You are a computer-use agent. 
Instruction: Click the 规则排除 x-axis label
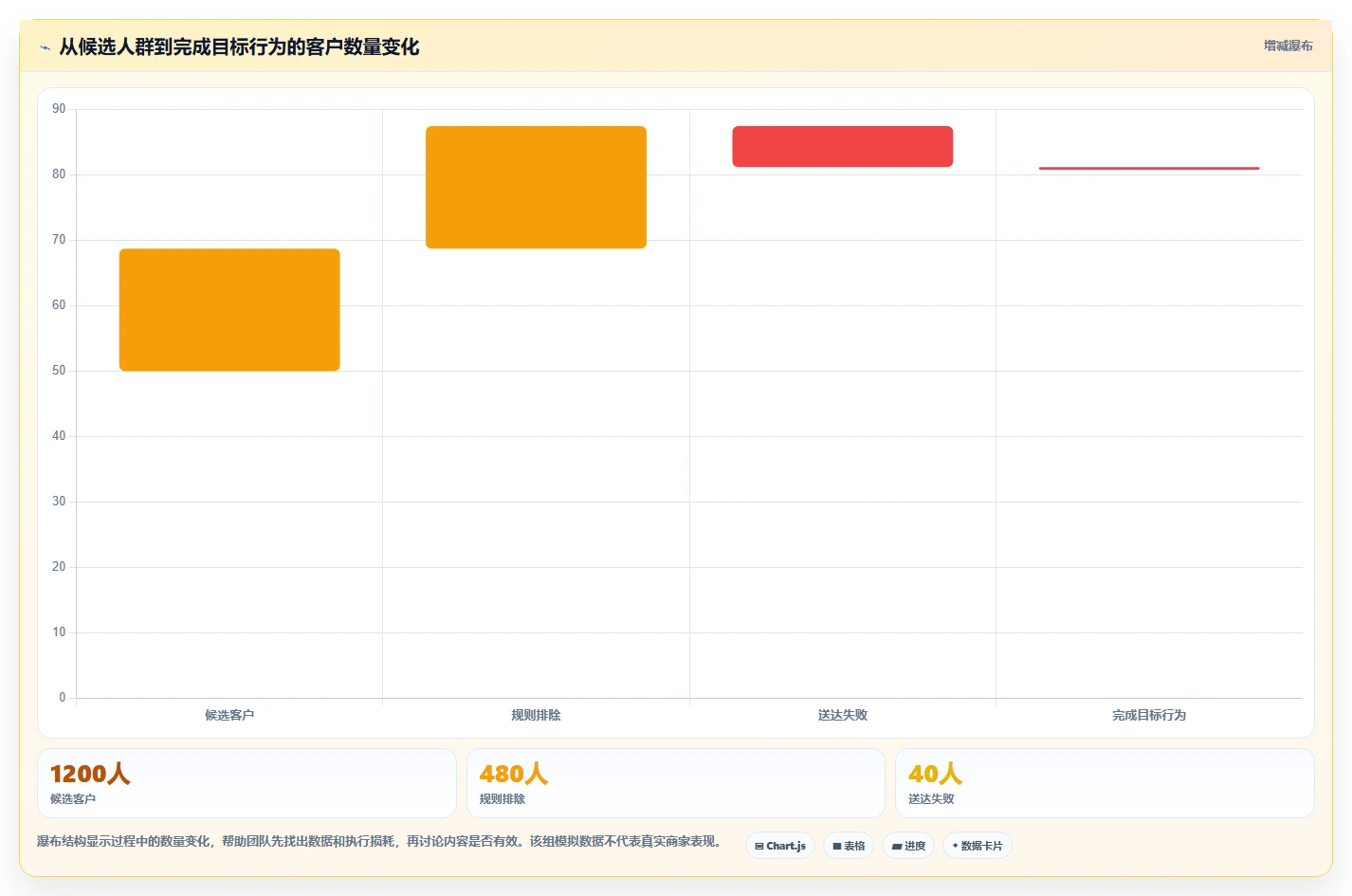tap(536, 715)
